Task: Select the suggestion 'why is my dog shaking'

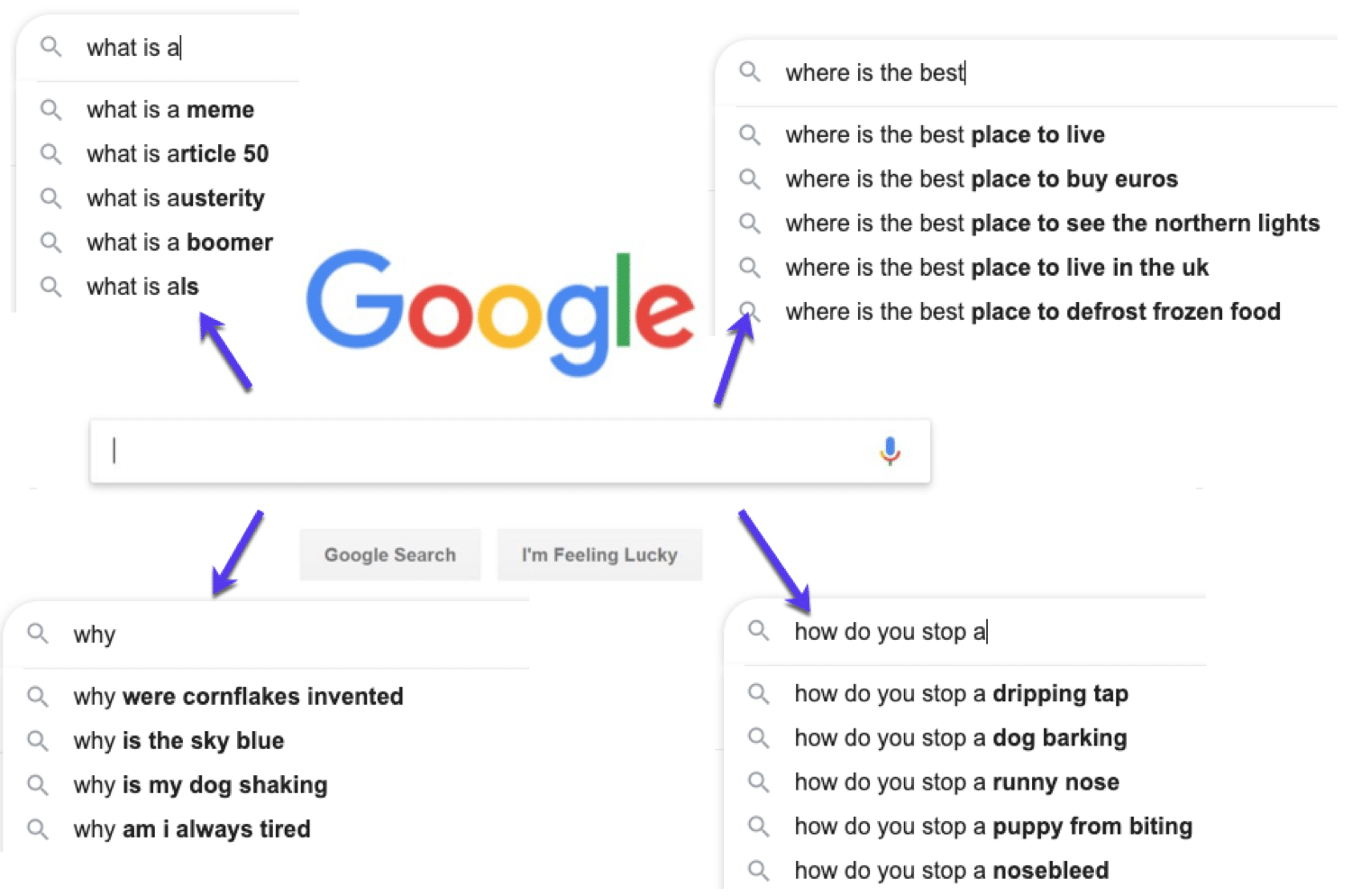Action: pos(199,784)
